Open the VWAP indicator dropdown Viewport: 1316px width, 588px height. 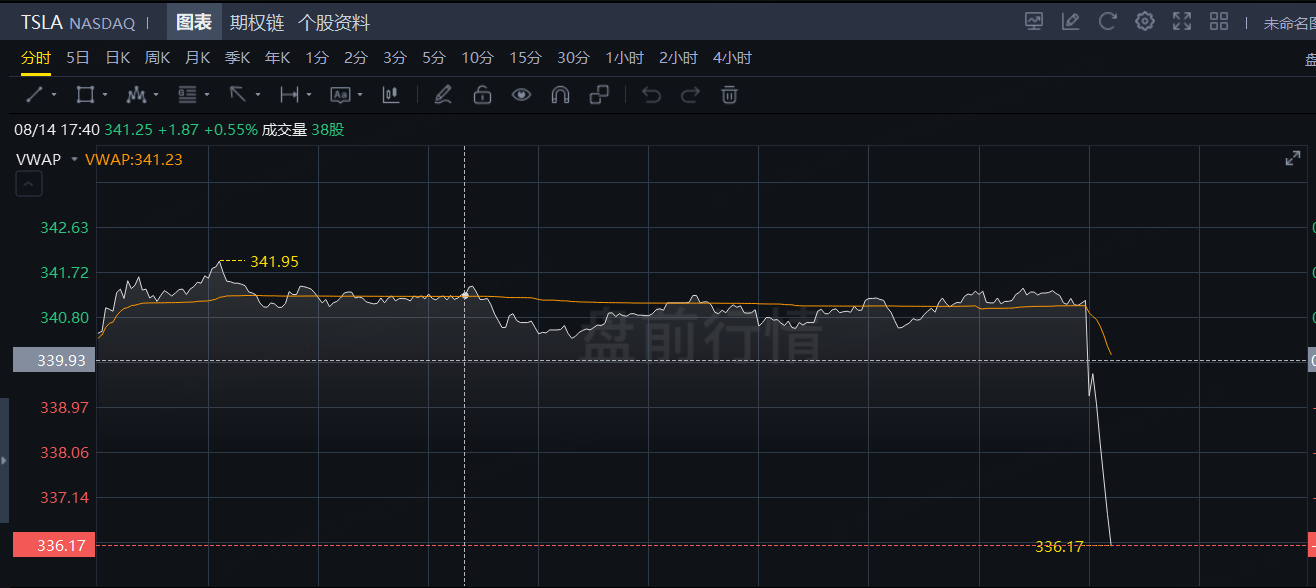[74, 159]
